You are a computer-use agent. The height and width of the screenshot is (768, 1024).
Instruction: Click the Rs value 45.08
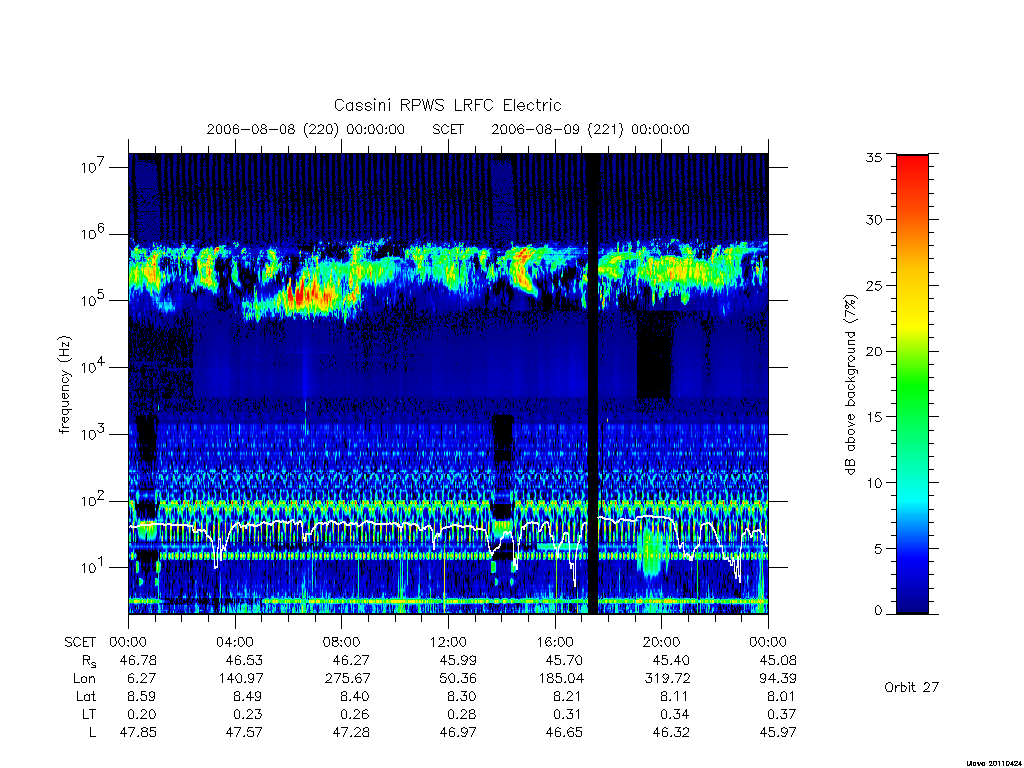click(x=778, y=660)
